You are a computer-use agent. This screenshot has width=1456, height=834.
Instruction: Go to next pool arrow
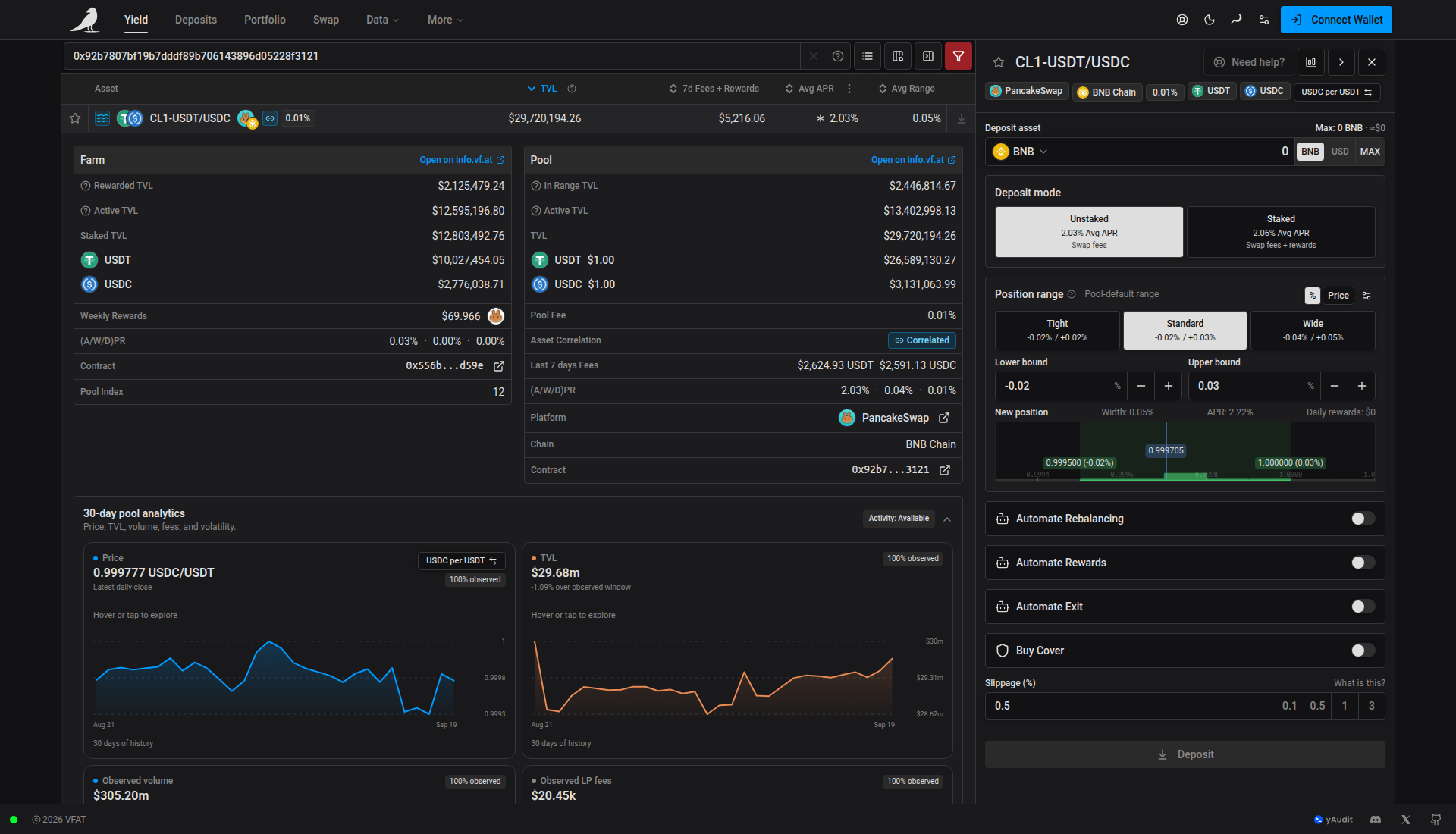(x=1341, y=62)
